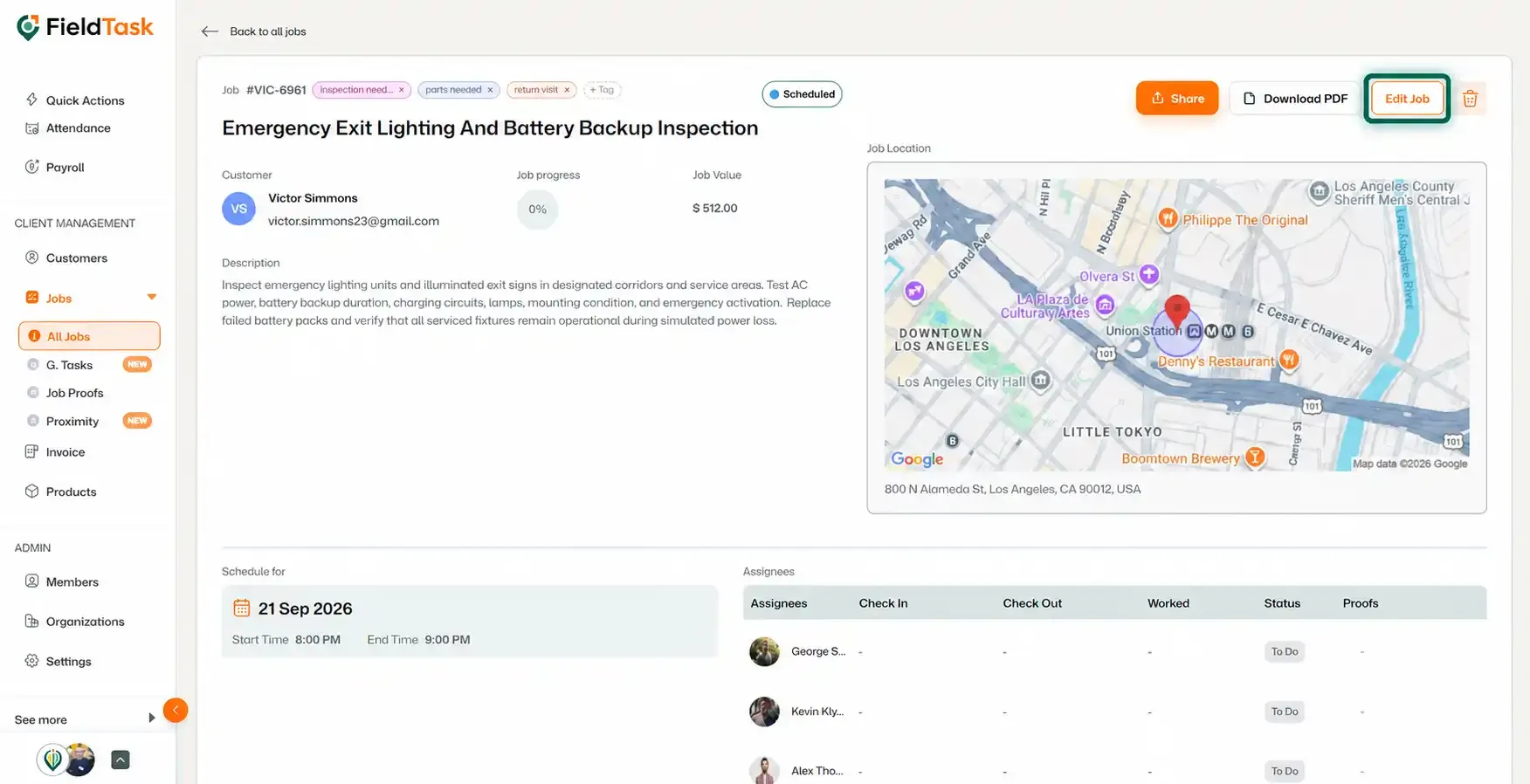Viewport: 1530px width, 784px height.
Task: Click George S... assignee avatar
Action: [764, 651]
